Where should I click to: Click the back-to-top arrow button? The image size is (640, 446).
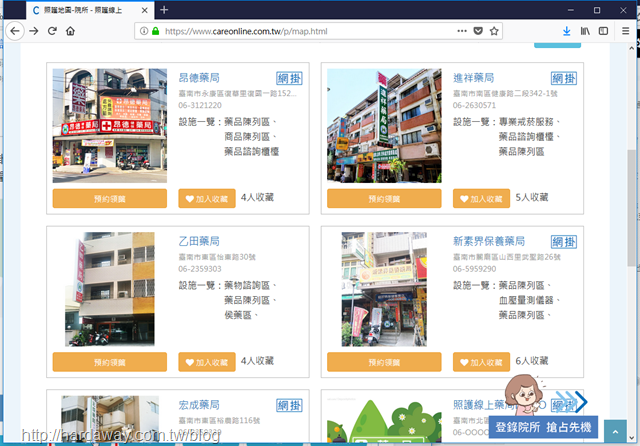[615, 431]
